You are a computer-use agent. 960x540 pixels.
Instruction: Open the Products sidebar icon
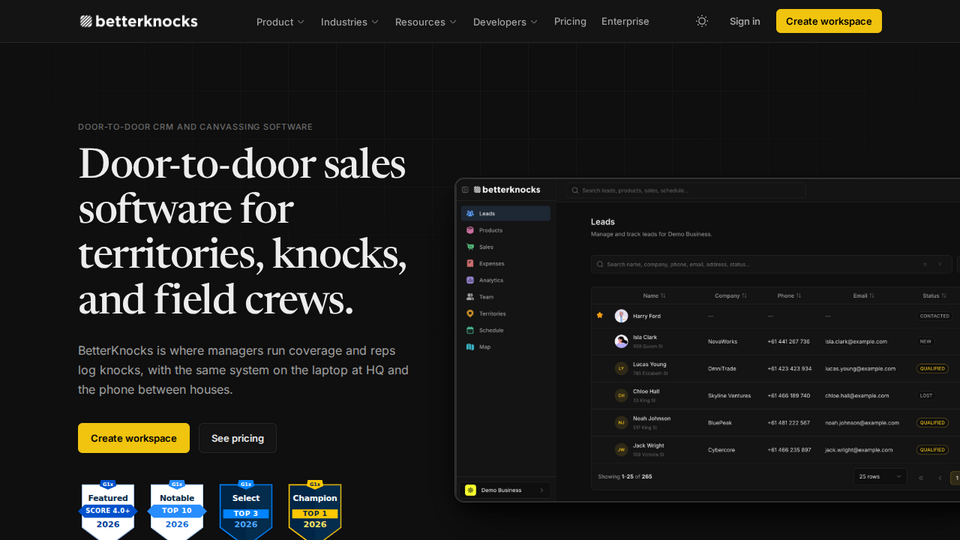point(470,230)
